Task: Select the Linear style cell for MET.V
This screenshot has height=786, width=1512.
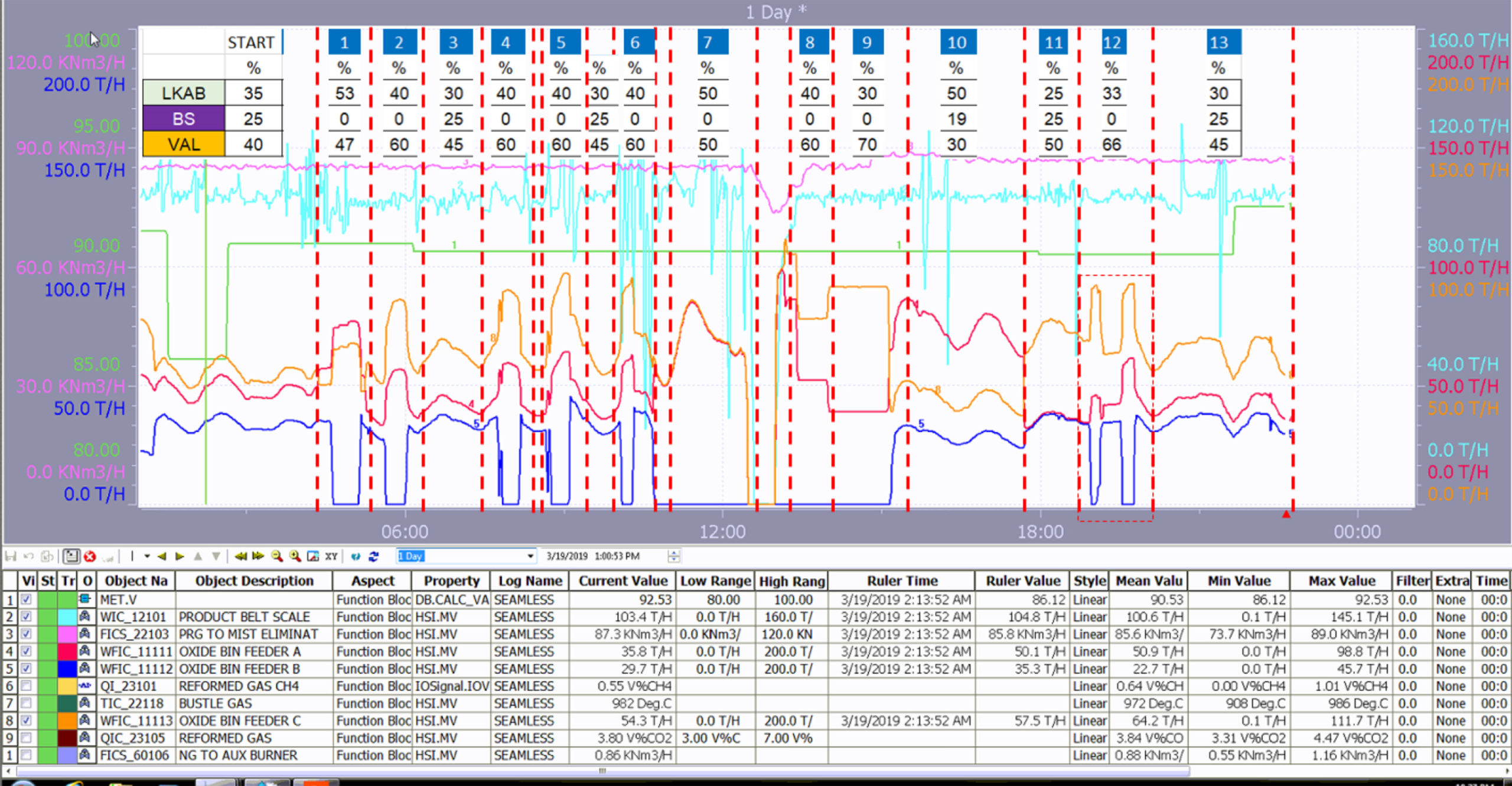Action: pos(1090,599)
